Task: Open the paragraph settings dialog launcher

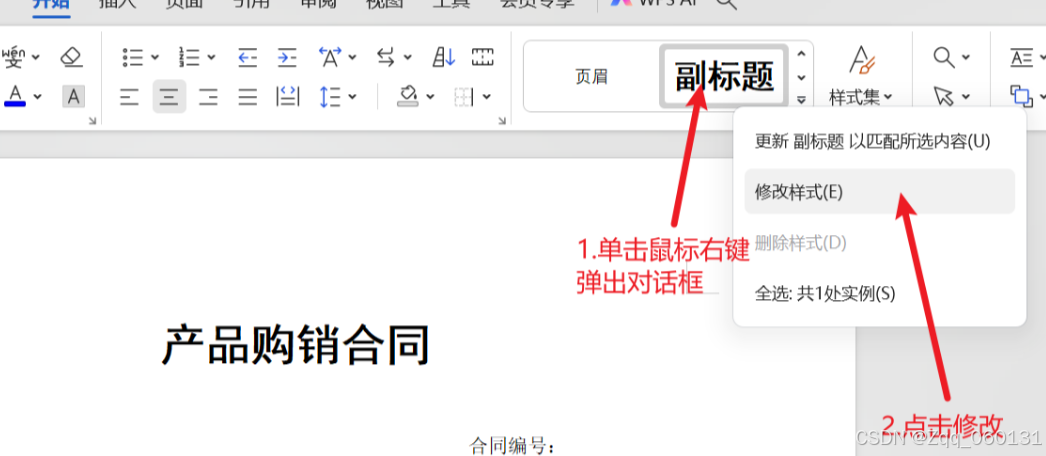Action: point(502,121)
